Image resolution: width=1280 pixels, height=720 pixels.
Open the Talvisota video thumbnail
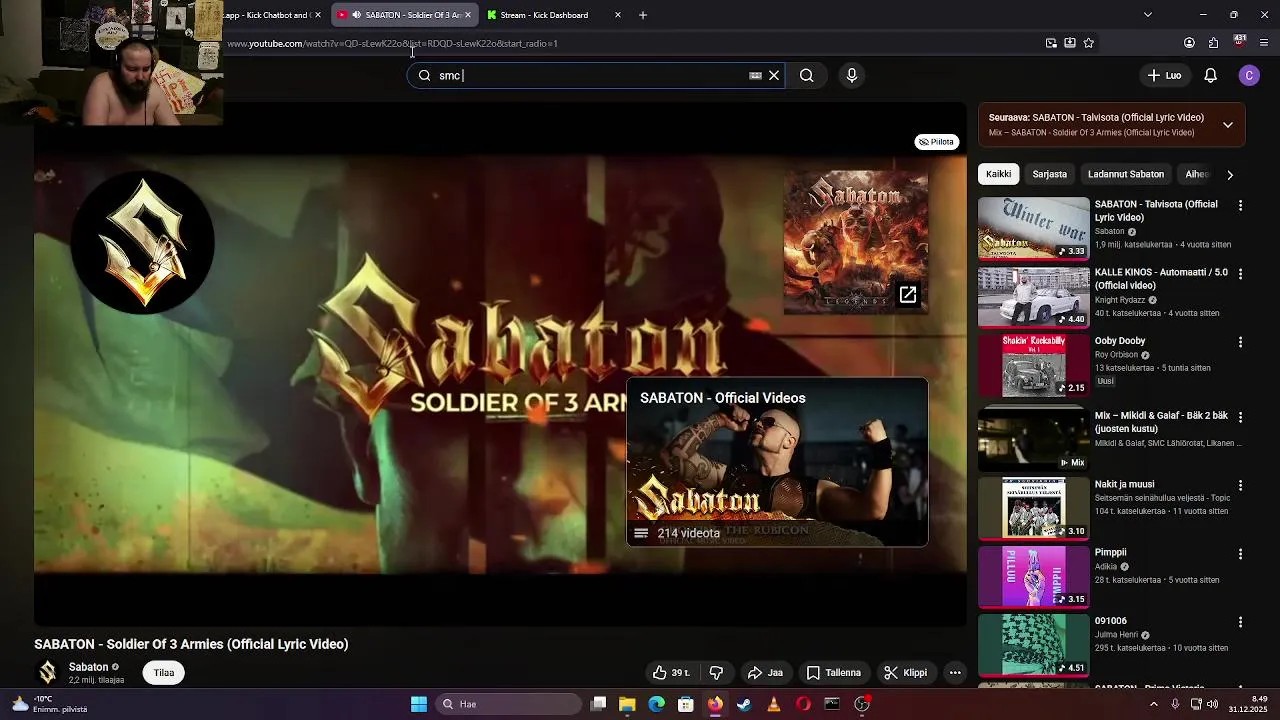[1033, 228]
